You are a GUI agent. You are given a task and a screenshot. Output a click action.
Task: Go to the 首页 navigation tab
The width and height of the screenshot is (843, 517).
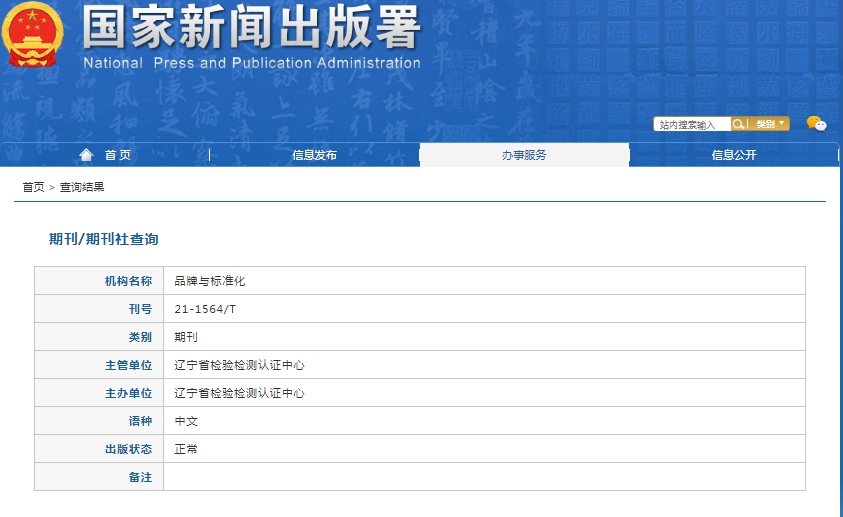point(117,155)
